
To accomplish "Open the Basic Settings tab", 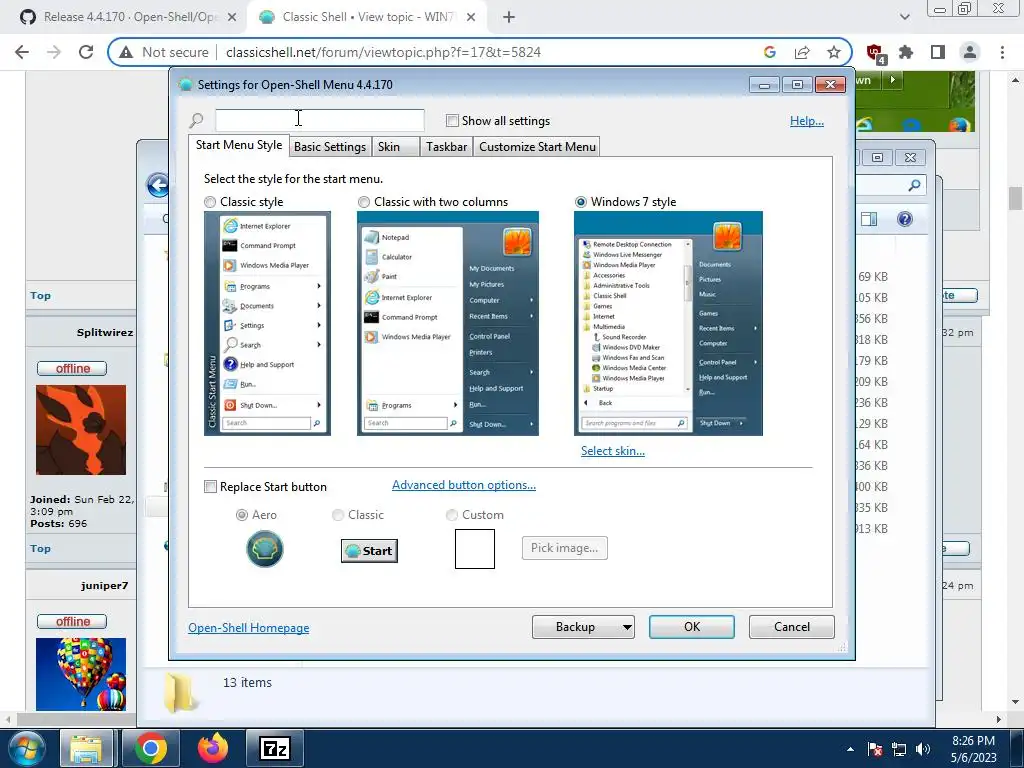I will (330, 146).
